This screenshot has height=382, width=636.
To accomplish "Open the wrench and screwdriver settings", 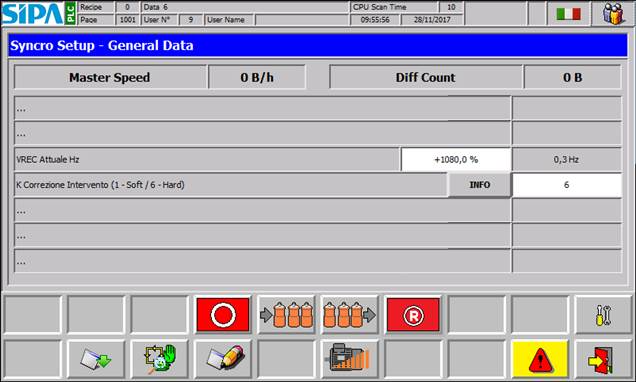I will pyautogui.click(x=603, y=315).
